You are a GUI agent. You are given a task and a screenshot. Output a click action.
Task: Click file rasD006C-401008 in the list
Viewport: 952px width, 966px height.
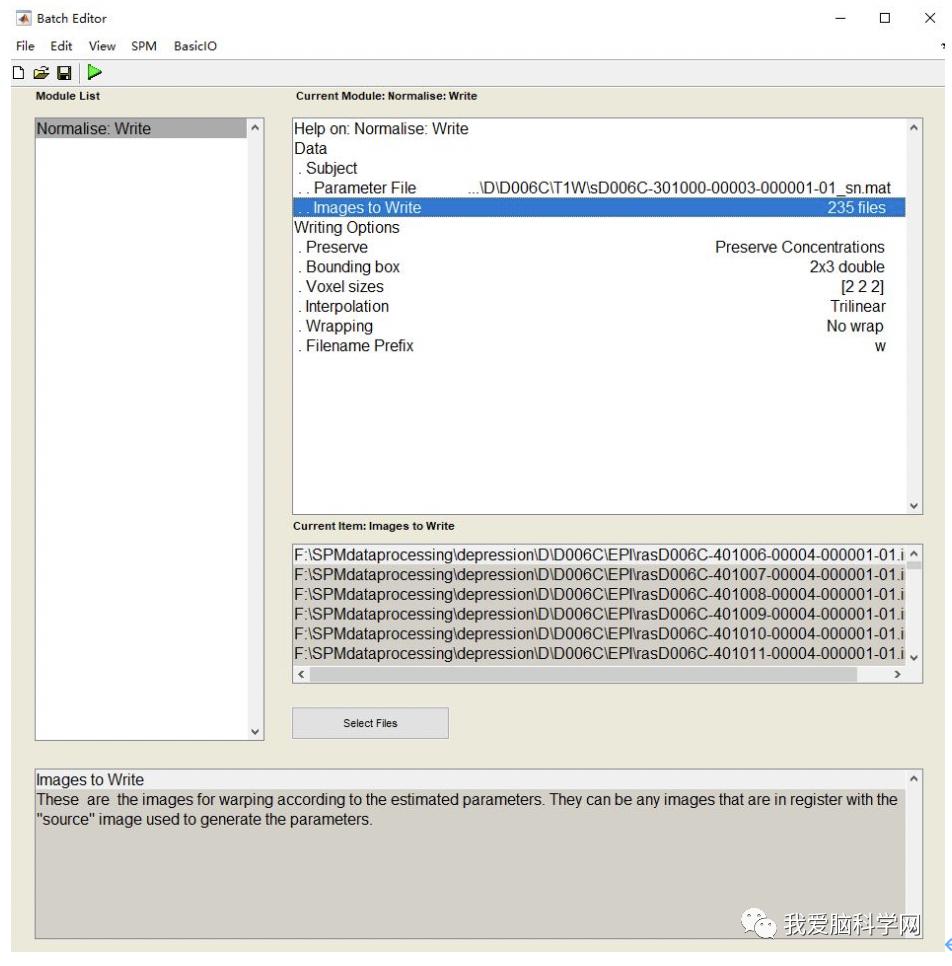point(599,595)
